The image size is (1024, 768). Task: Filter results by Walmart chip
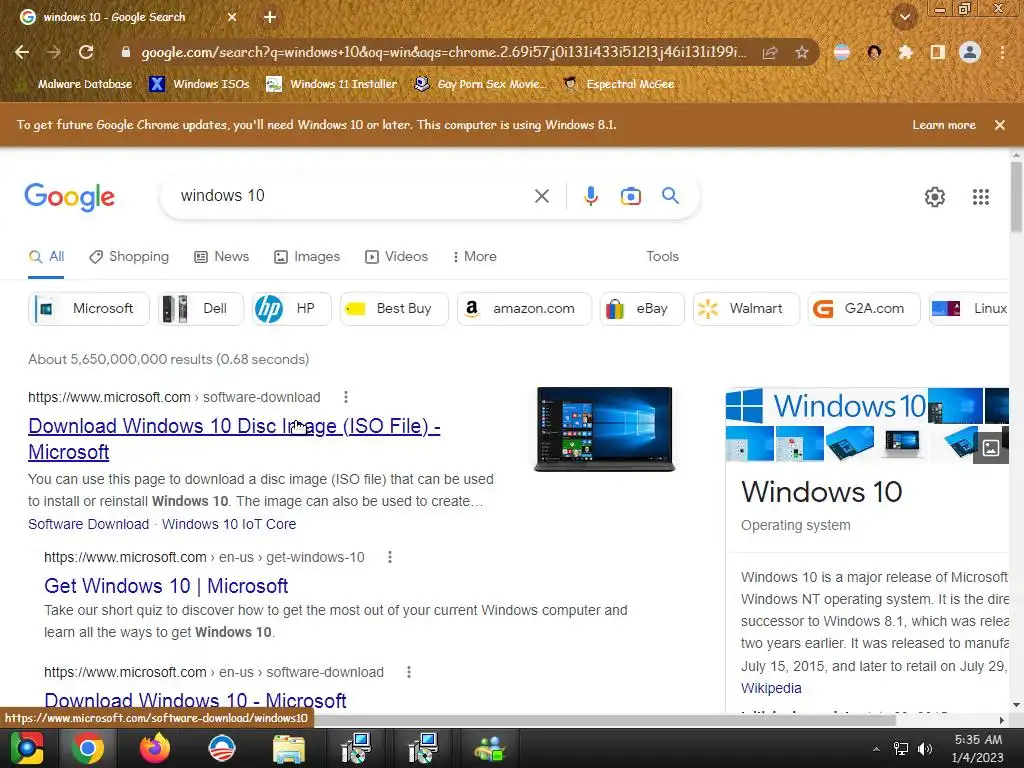point(746,308)
